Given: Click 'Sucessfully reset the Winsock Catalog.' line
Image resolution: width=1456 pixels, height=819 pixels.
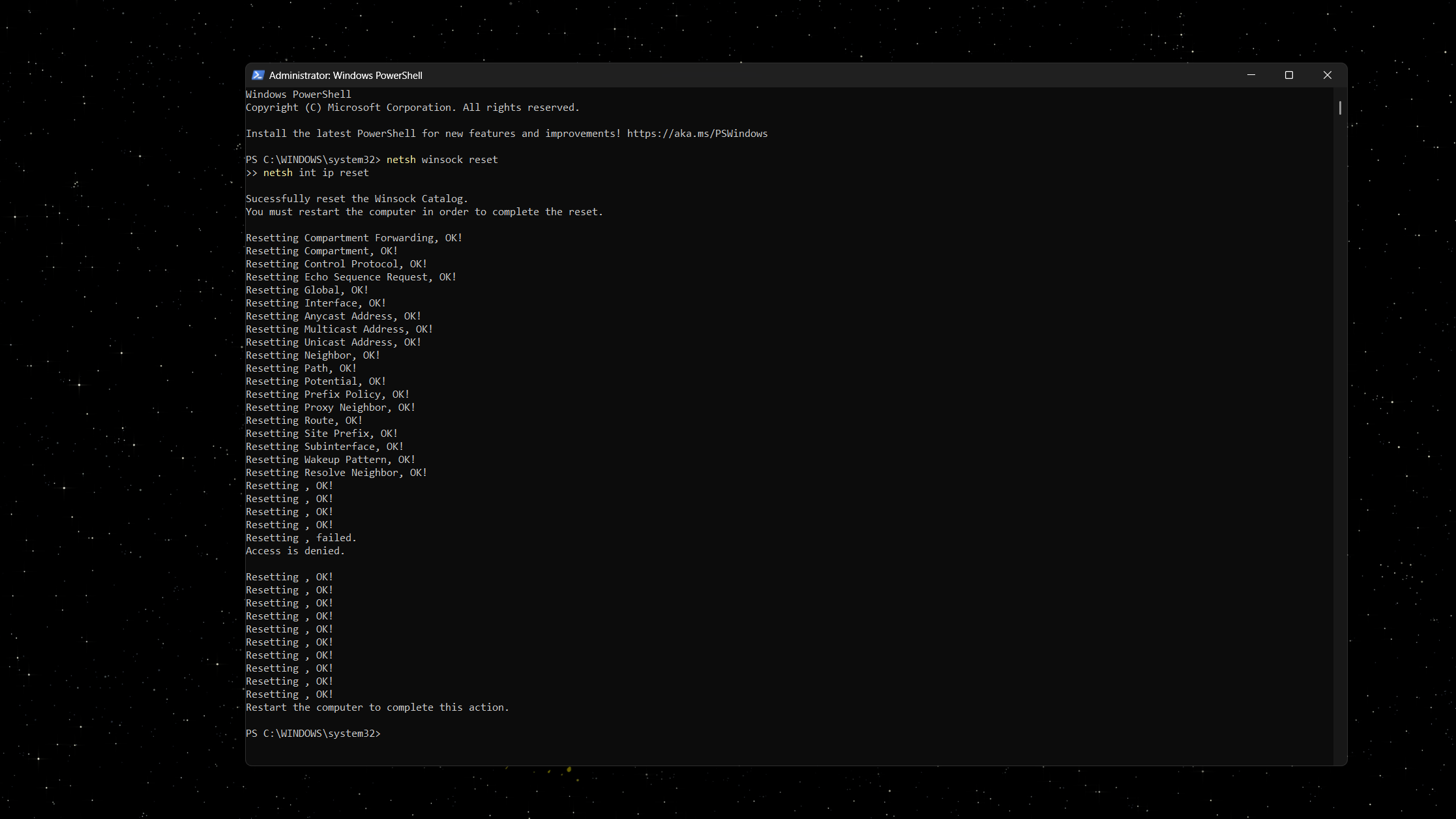Looking at the screenshot, I should 357,199.
